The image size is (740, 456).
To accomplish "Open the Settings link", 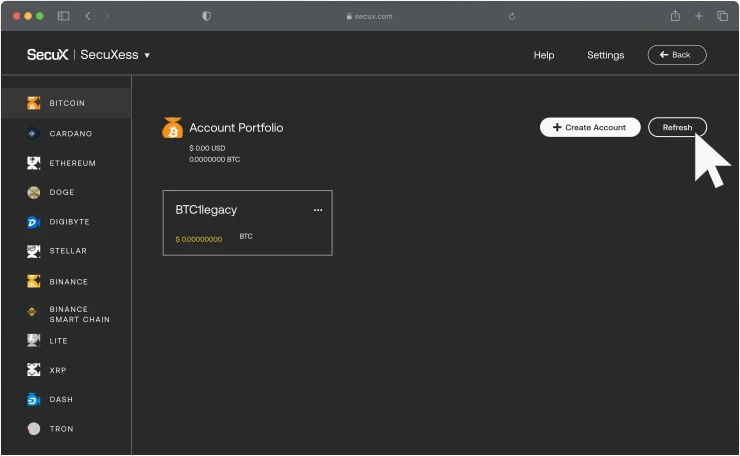I will (x=605, y=55).
